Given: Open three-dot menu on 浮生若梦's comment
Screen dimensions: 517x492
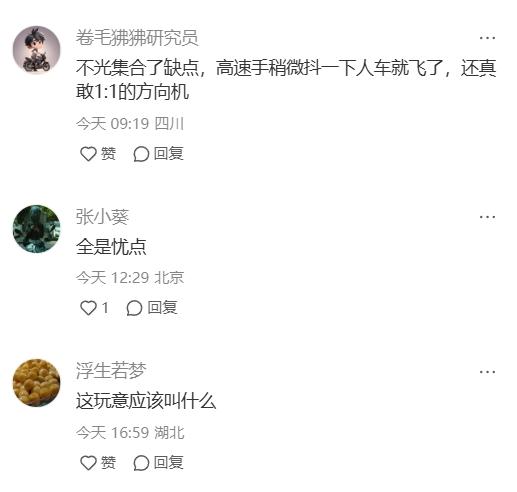Looking at the screenshot, I should pos(487,372).
